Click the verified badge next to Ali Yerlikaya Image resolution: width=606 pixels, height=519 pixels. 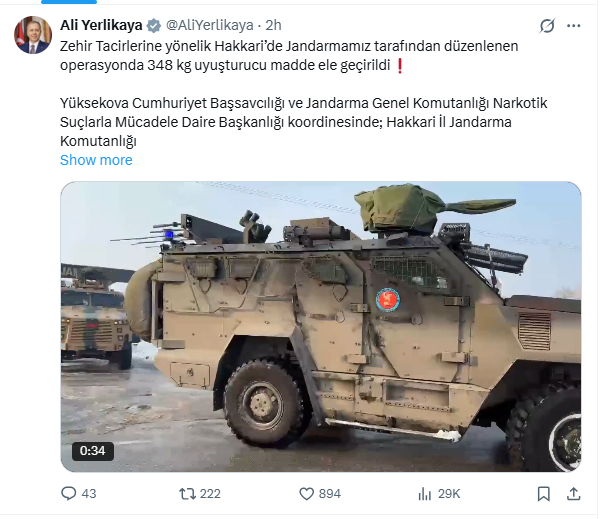click(x=154, y=26)
